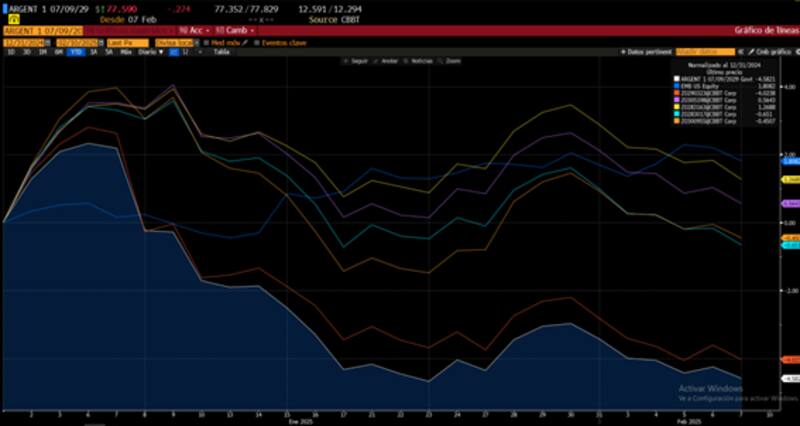This screenshot has height=426, width=800.
Task: Click the EMB US Equity blue legend swatch
Action: (677, 87)
